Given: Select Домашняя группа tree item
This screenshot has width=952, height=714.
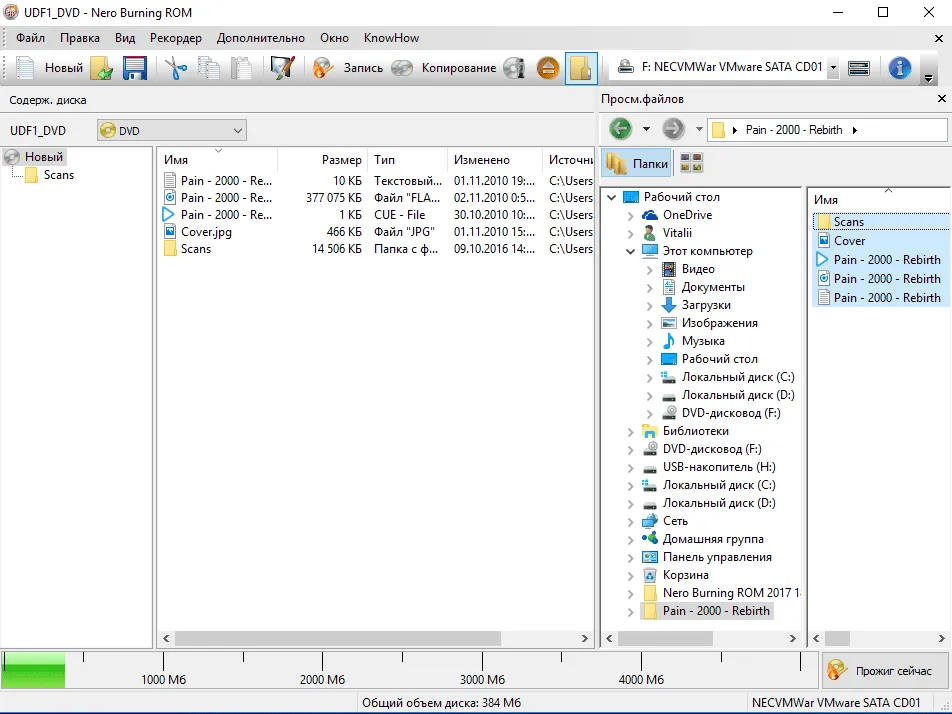Looking at the screenshot, I should (x=713, y=539).
